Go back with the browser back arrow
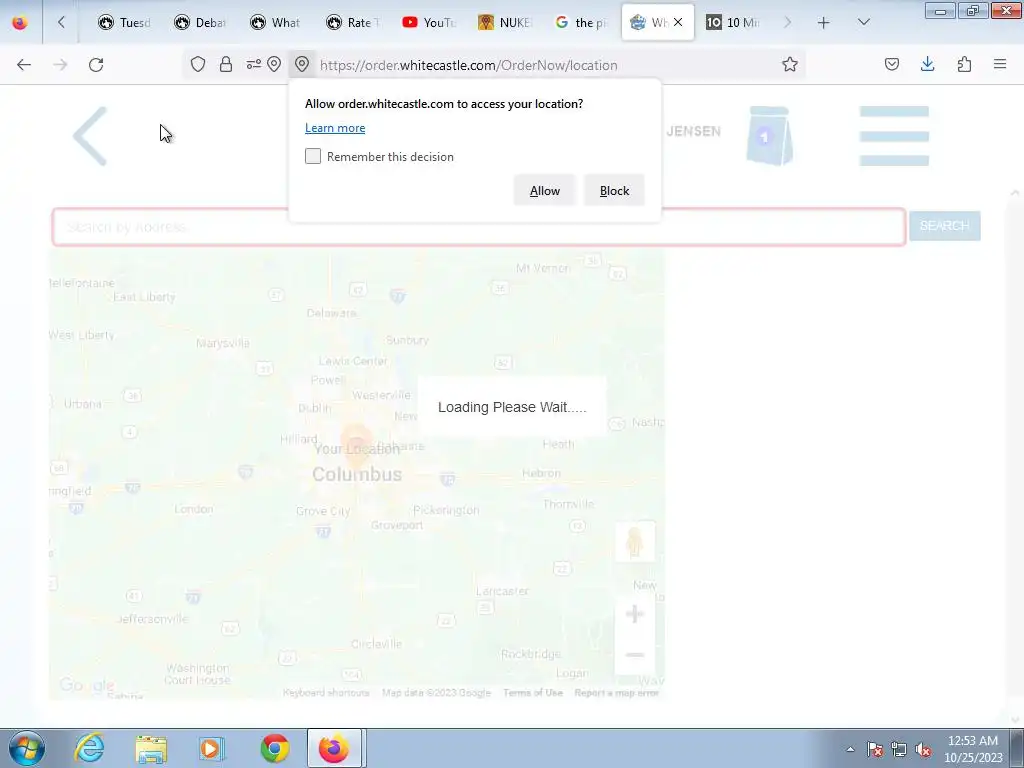 coord(24,65)
